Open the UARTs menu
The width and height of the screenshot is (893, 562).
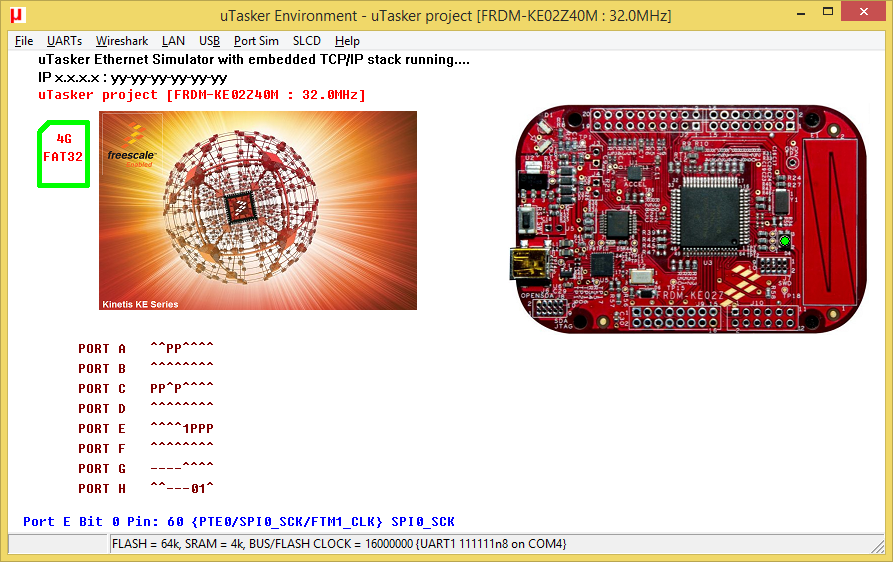64,41
